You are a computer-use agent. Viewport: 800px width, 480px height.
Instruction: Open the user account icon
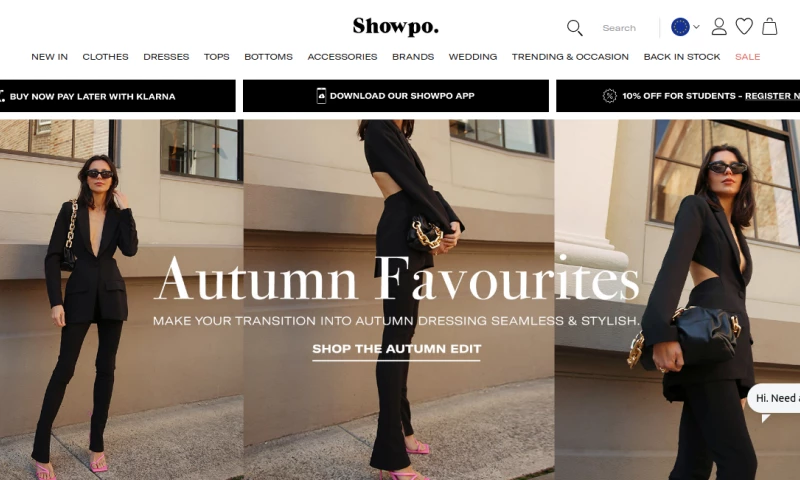click(x=719, y=27)
